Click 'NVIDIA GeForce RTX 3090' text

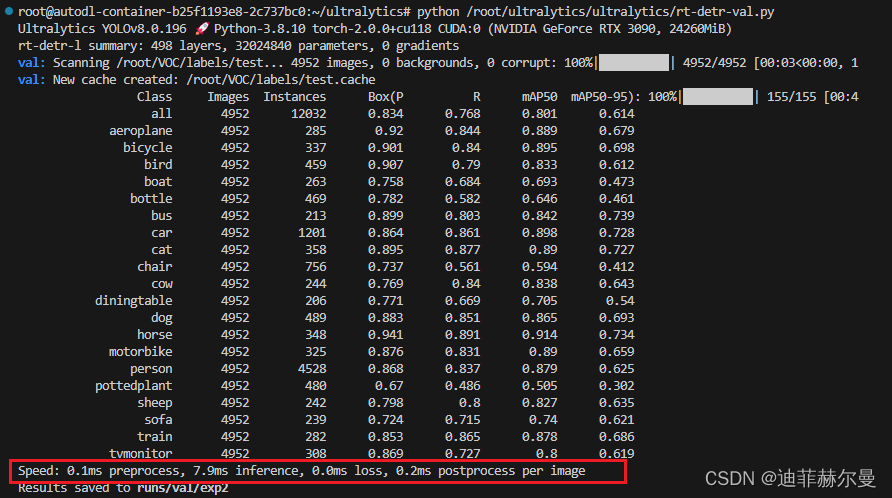coord(573,28)
